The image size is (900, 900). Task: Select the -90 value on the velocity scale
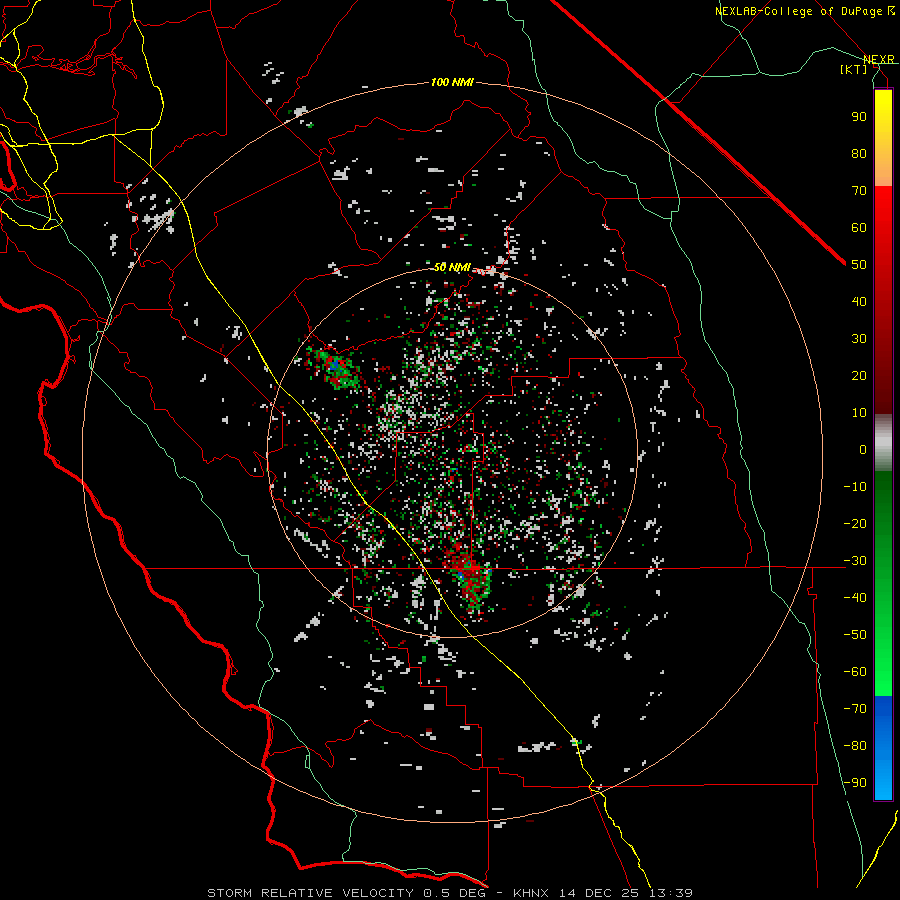[x=855, y=783]
